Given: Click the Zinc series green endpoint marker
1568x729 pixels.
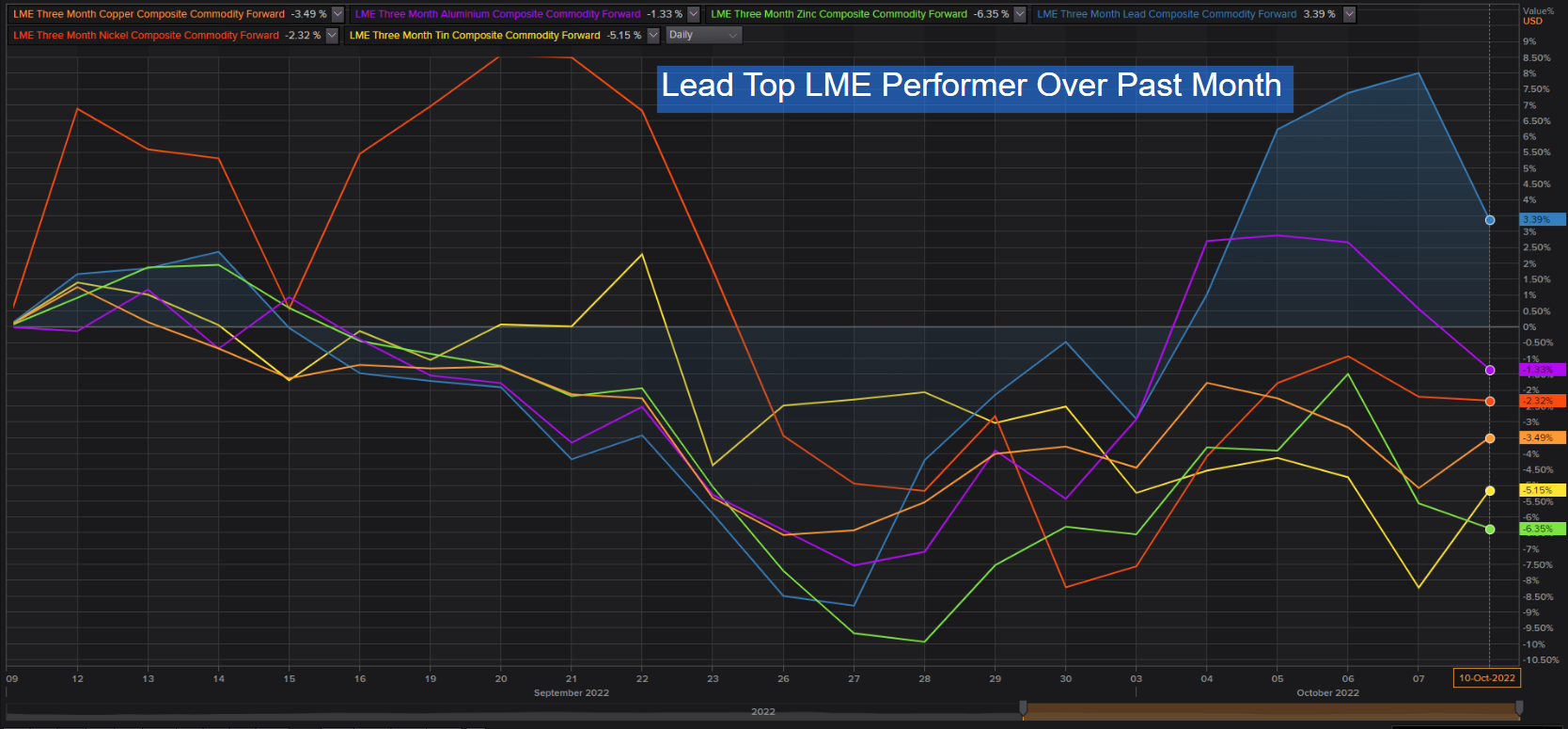Looking at the screenshot, I should (x=1490, y=530).
